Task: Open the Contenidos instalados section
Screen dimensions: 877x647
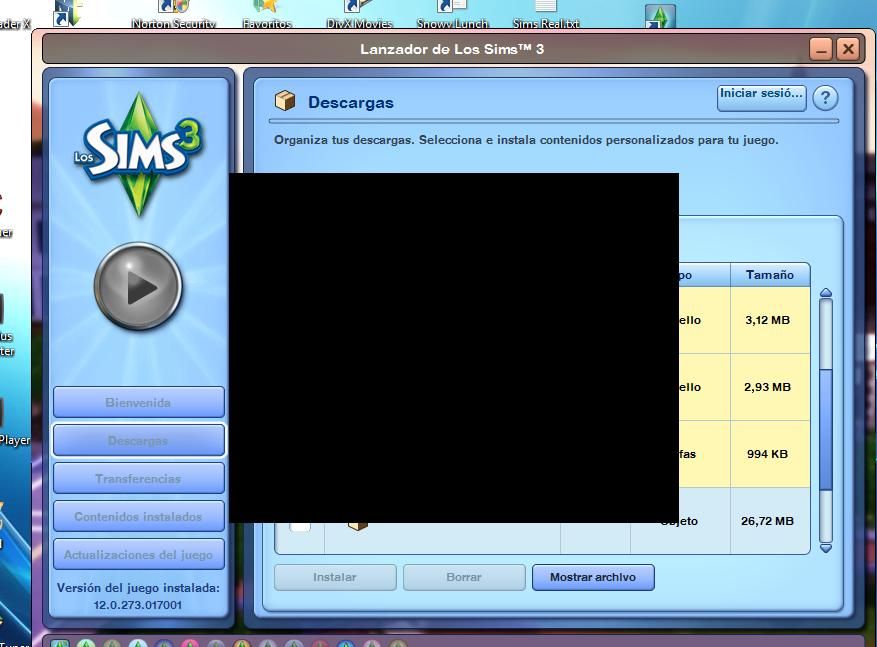Action: click(138, 516)
